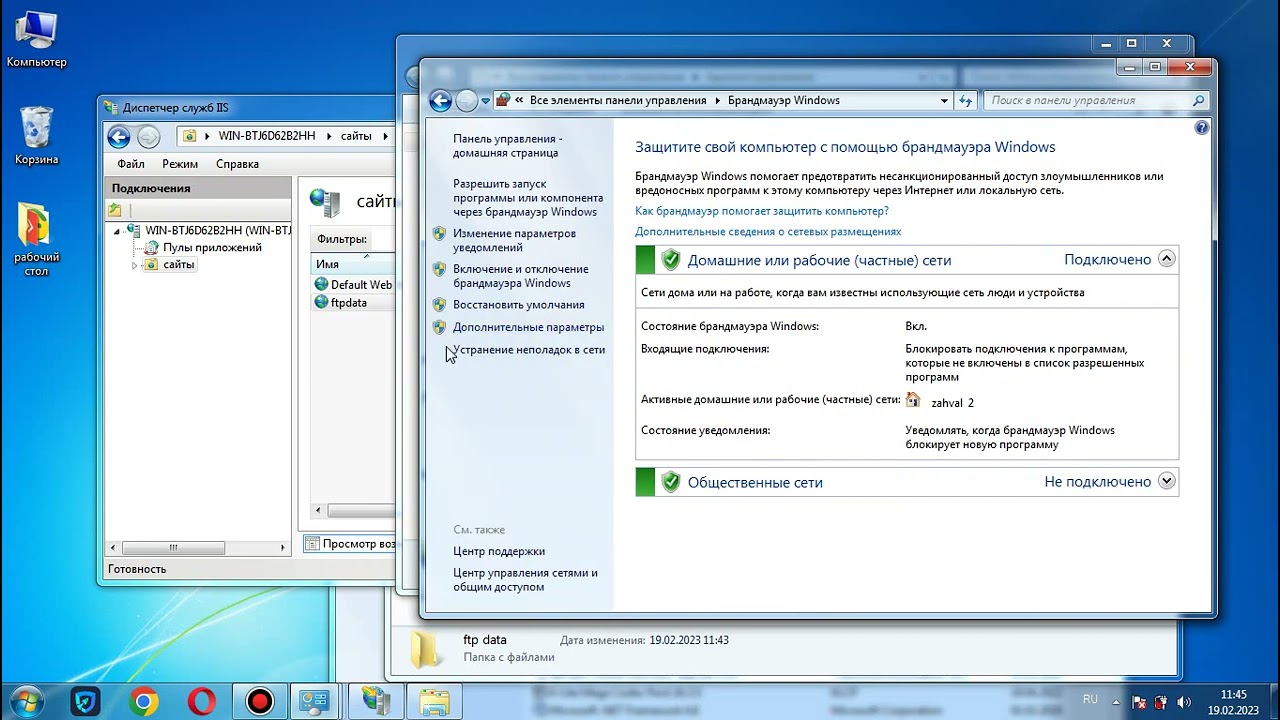
Task: Select 'Пулы приложений' tree item
Action: (212, 248)
